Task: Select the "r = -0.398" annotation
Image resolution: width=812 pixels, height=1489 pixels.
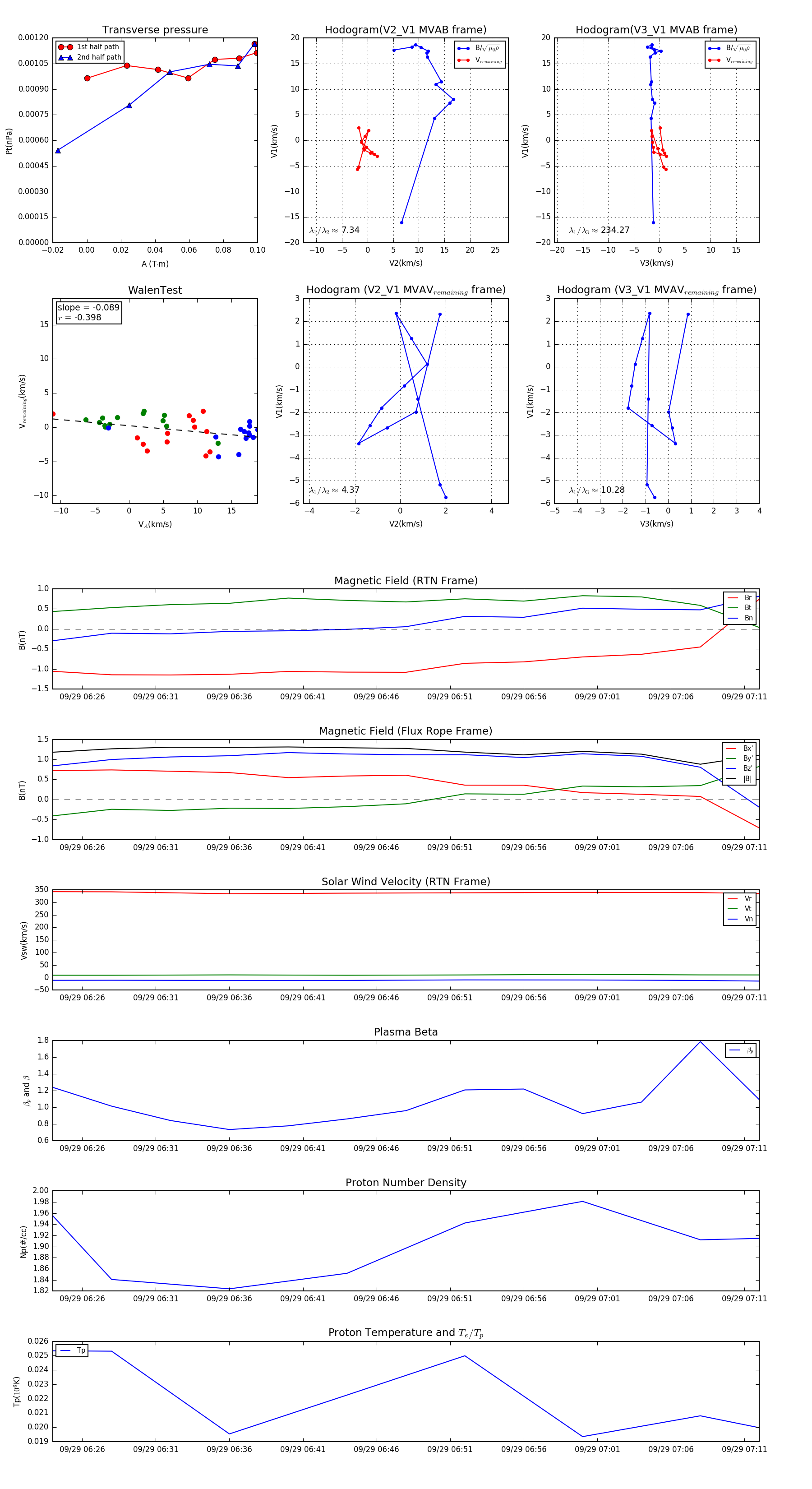Action: coord(80,317)
